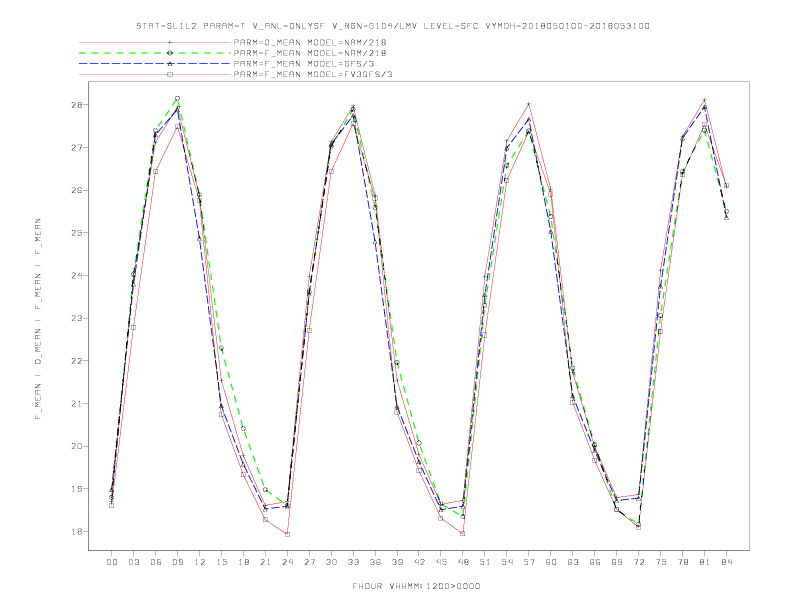Click y-axis tick label 27

coord(78,147)
